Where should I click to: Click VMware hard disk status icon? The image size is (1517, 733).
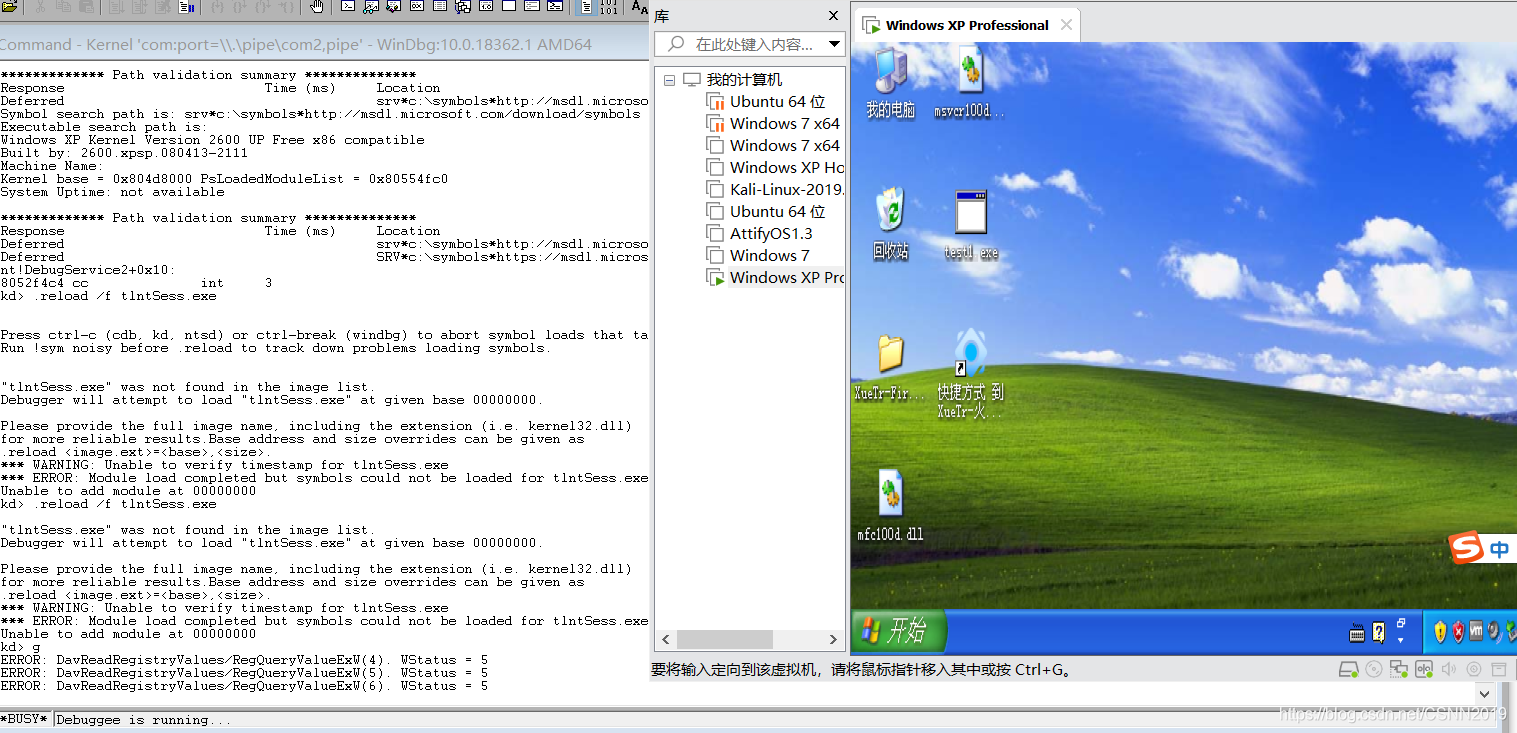point(1348,669)
